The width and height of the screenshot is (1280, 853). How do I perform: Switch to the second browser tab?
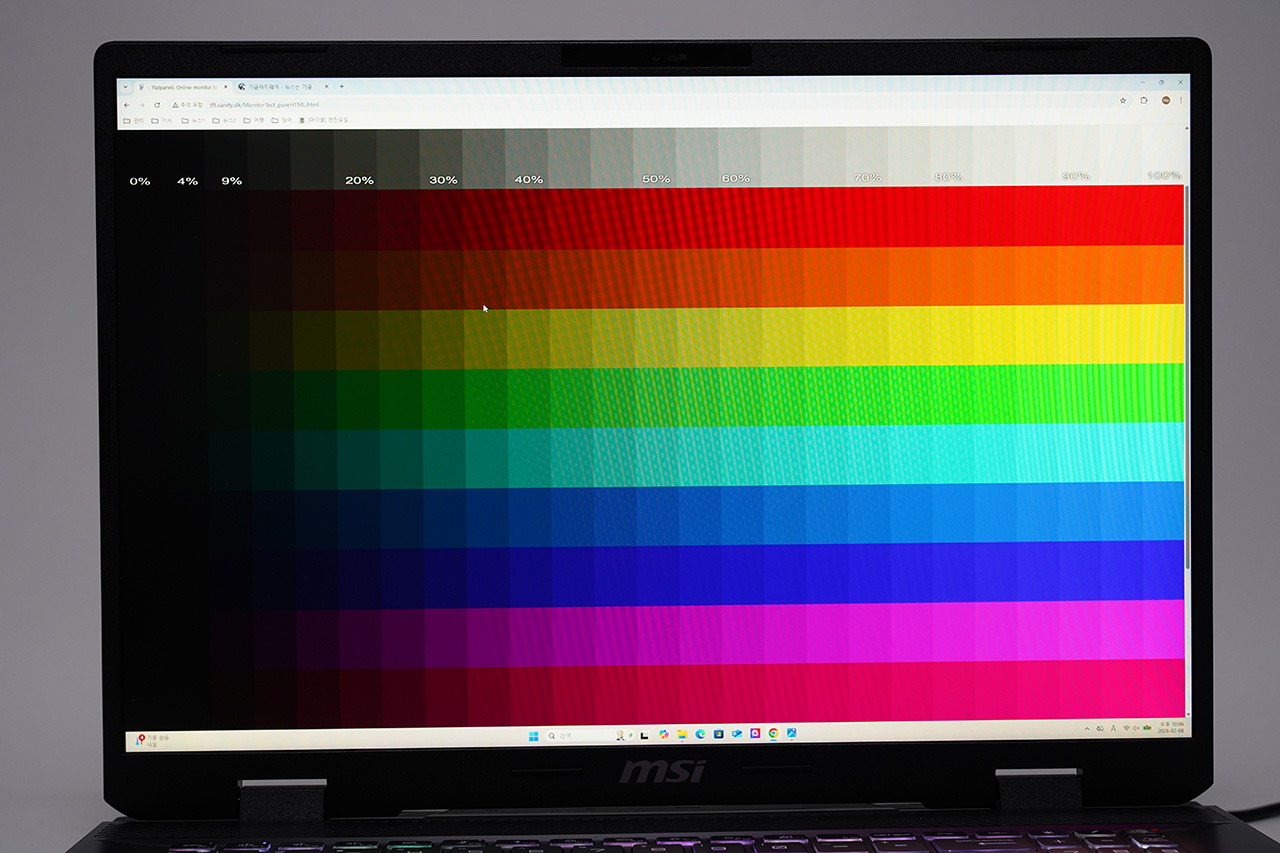point(280,87)
